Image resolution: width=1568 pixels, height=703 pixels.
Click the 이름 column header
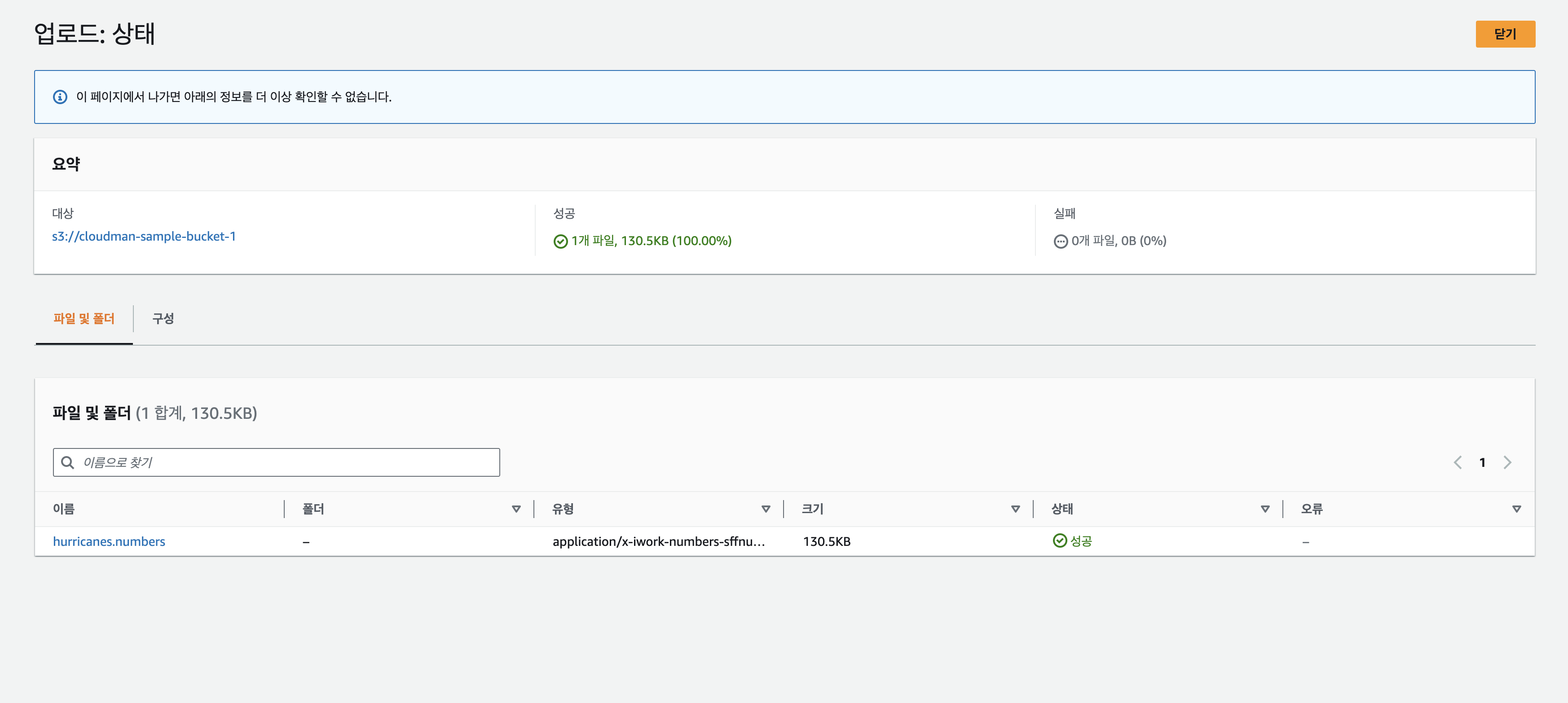coord(64,509)
